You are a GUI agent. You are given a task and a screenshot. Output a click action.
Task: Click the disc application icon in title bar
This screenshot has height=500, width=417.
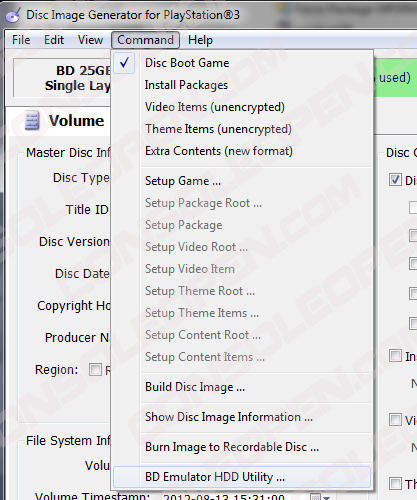tap(13, 15)
